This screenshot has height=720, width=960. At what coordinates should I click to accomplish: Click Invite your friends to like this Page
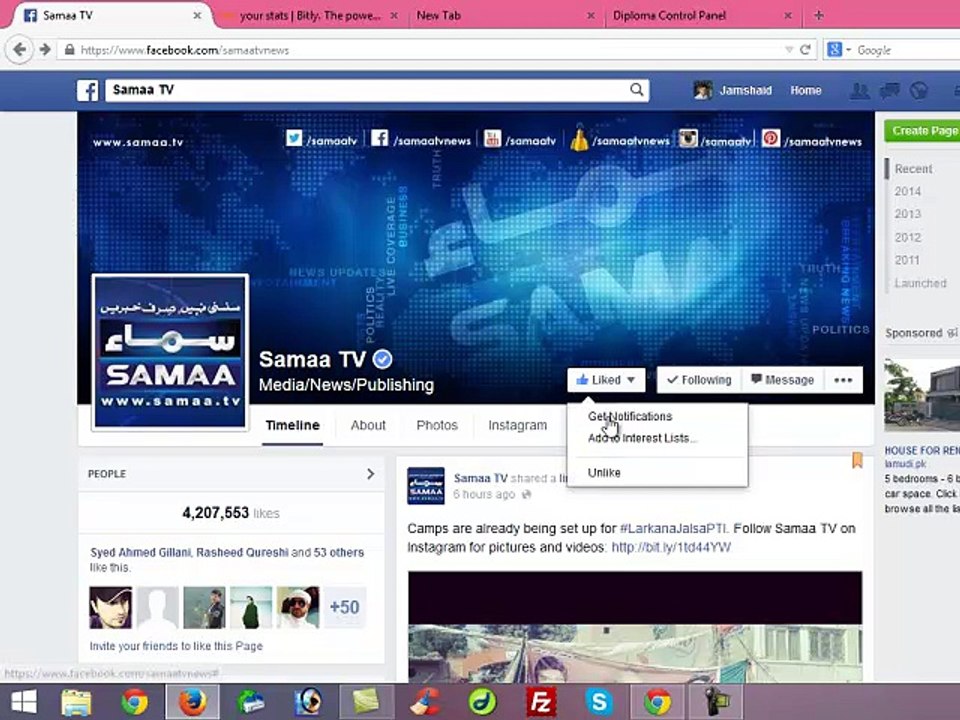(x=176, y=646)
